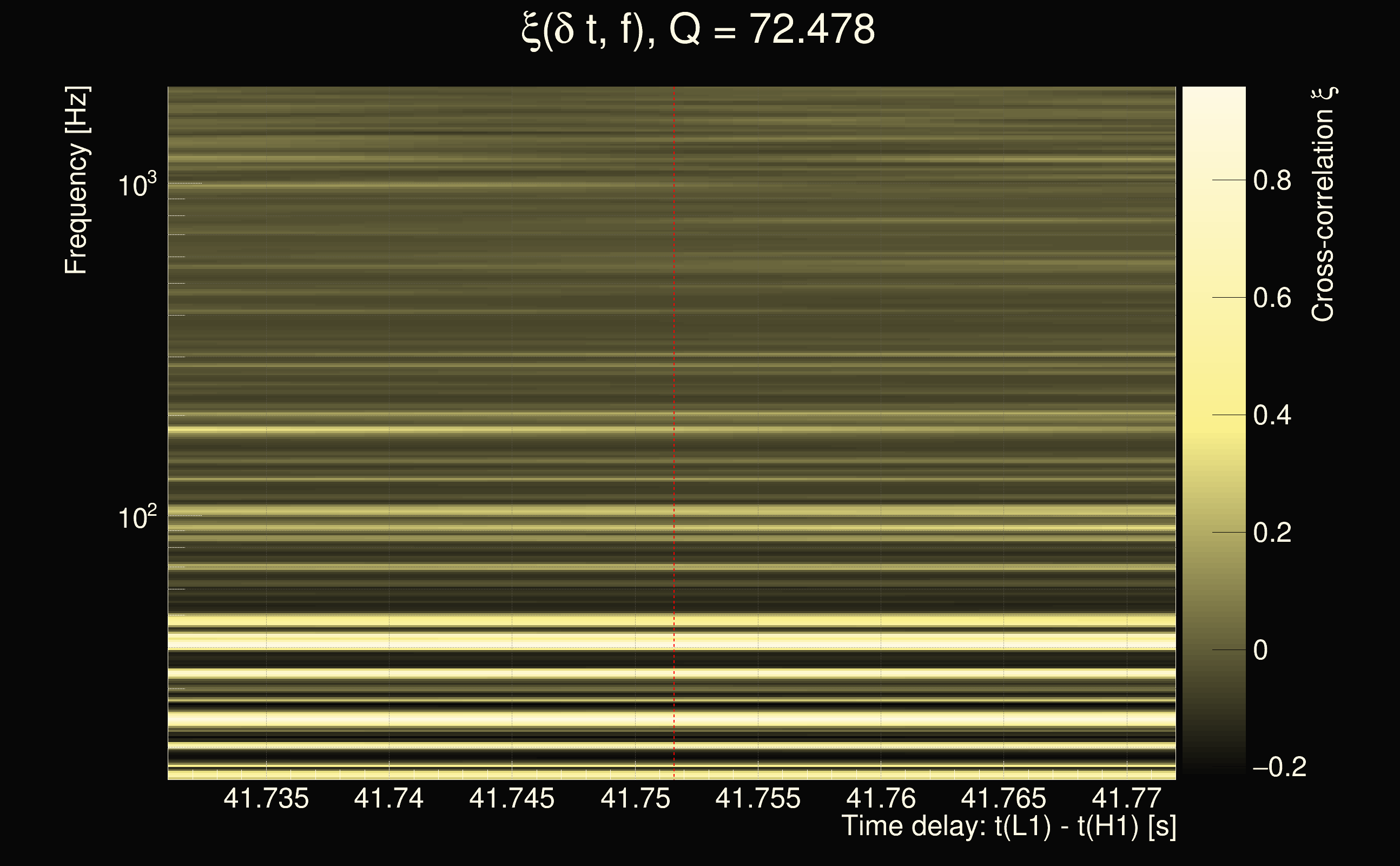The height and width of the screenshot is (866, 1400).
Task: Click the Cross-correlation ξ colorbar label
Action: (x=1323, y=205)
